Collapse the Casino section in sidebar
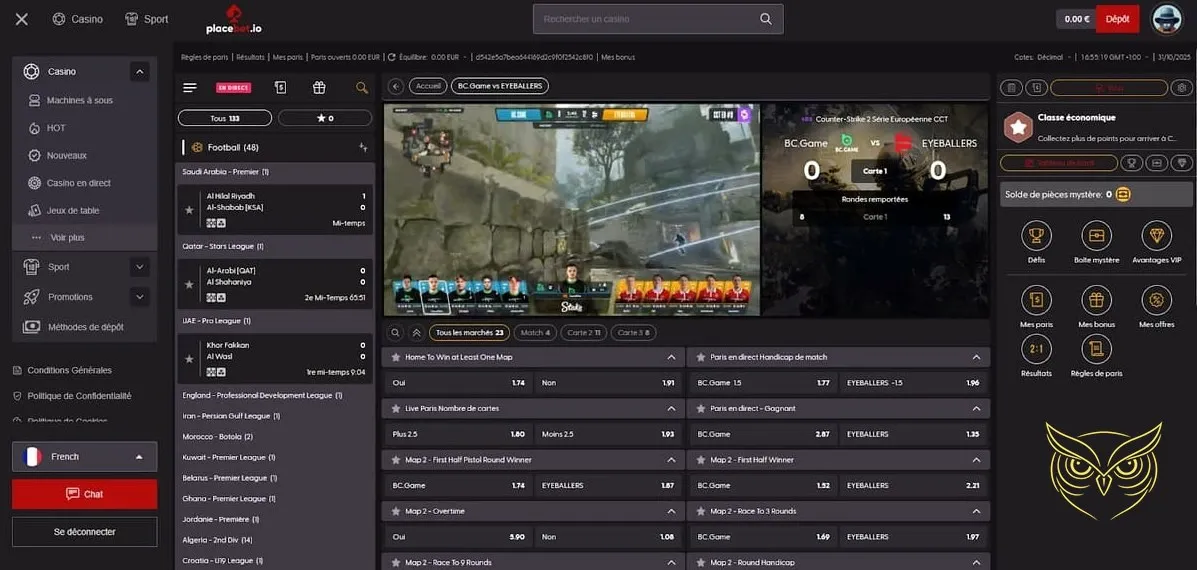 coord(139,72)
